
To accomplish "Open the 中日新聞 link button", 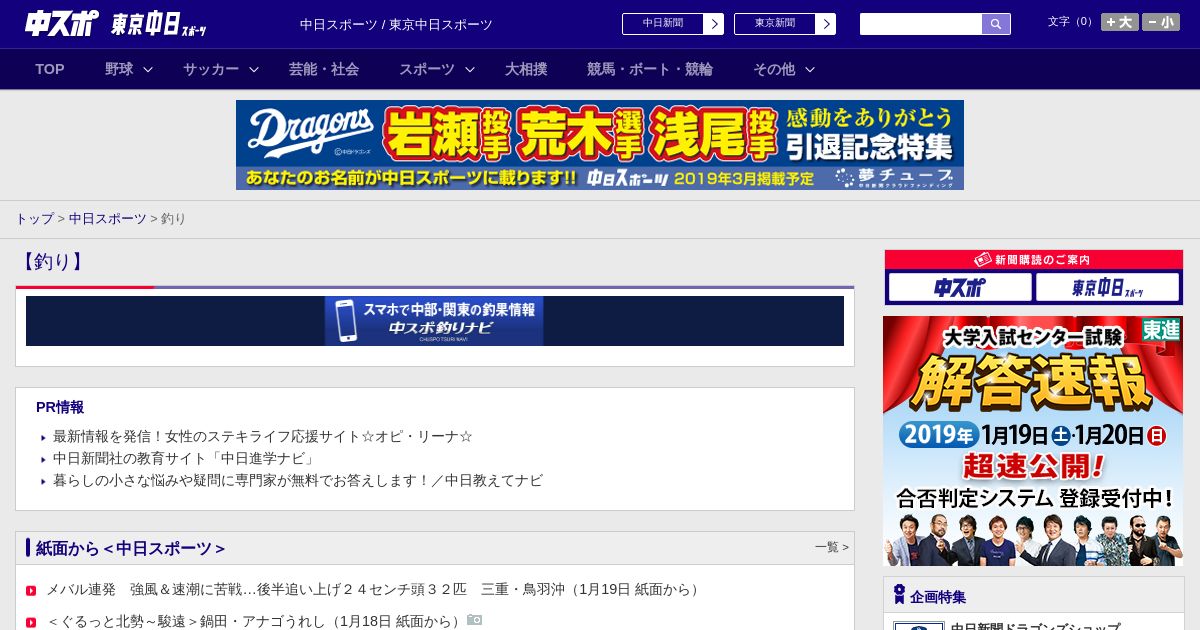I will coord(663,24).
